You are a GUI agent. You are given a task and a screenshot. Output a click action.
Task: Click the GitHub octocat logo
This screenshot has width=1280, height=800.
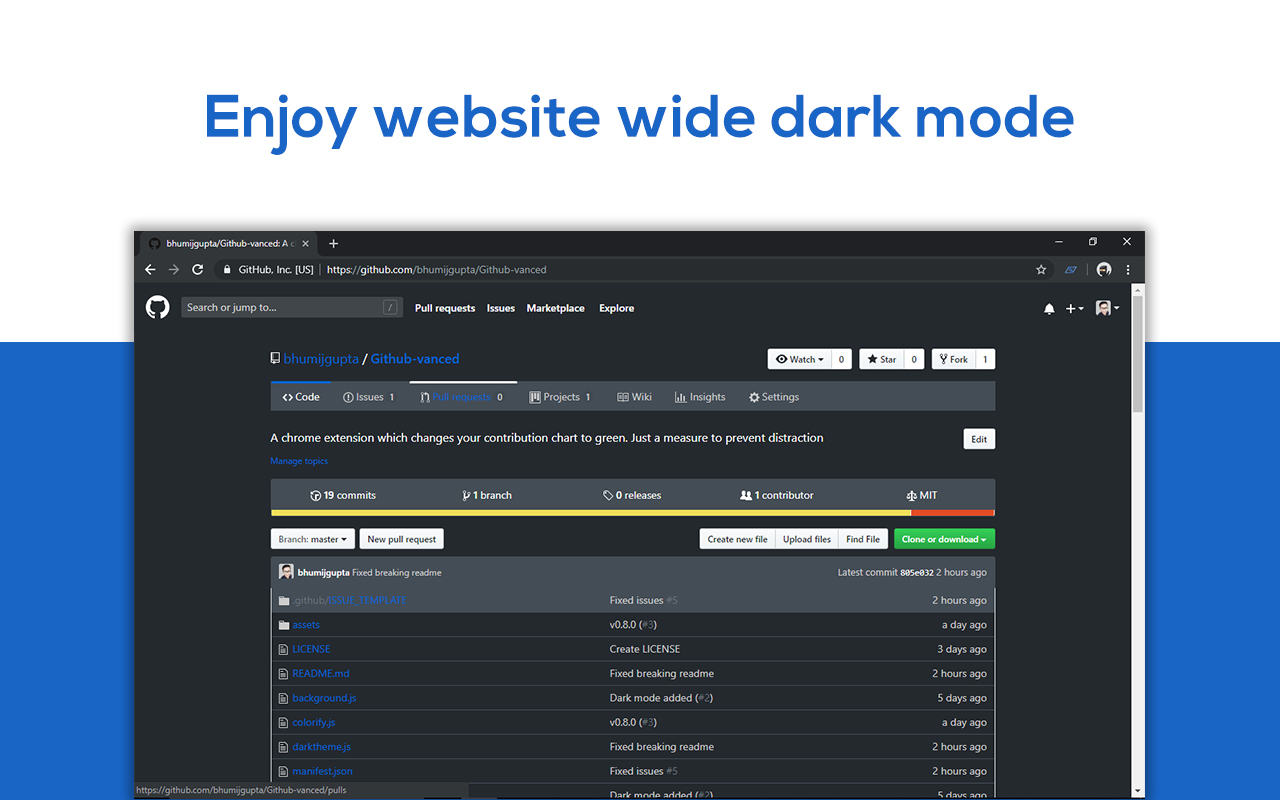pos(158,307)
